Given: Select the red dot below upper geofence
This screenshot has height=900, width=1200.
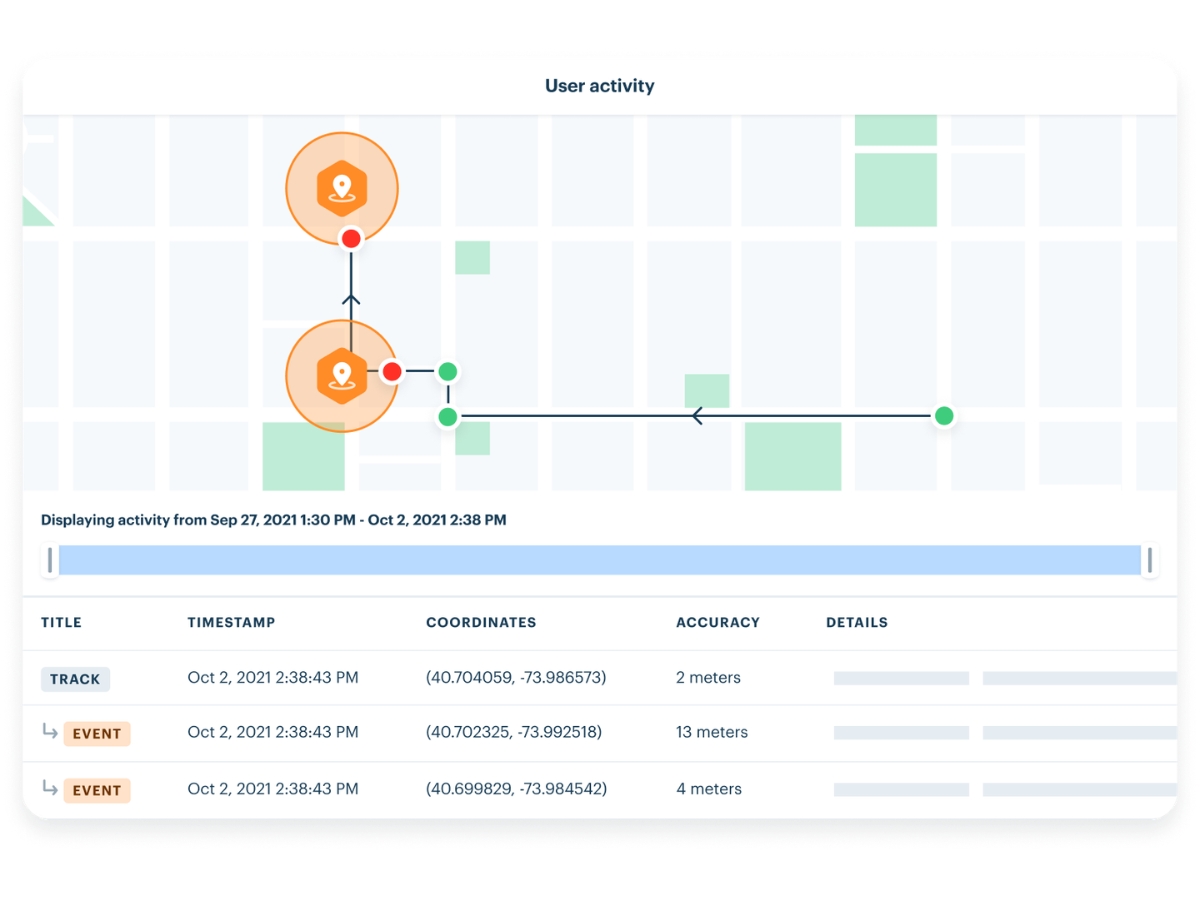Looking at the screenshot, I should point(351,239).
